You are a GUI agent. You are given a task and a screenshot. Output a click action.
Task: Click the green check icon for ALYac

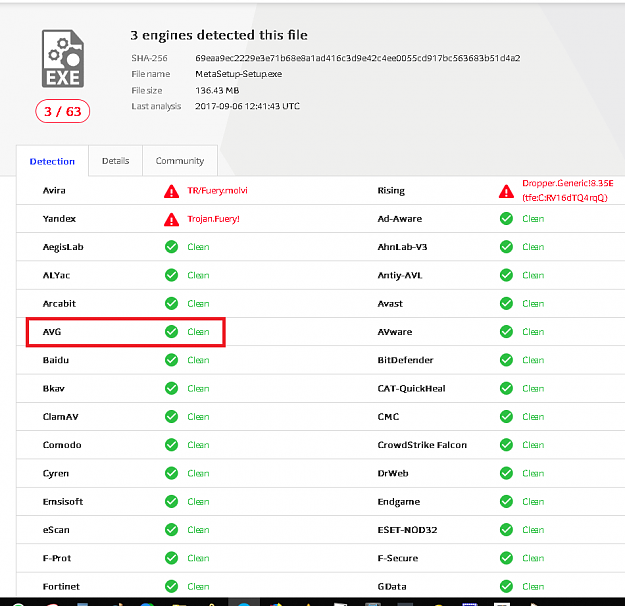click(x=171, y=275)
